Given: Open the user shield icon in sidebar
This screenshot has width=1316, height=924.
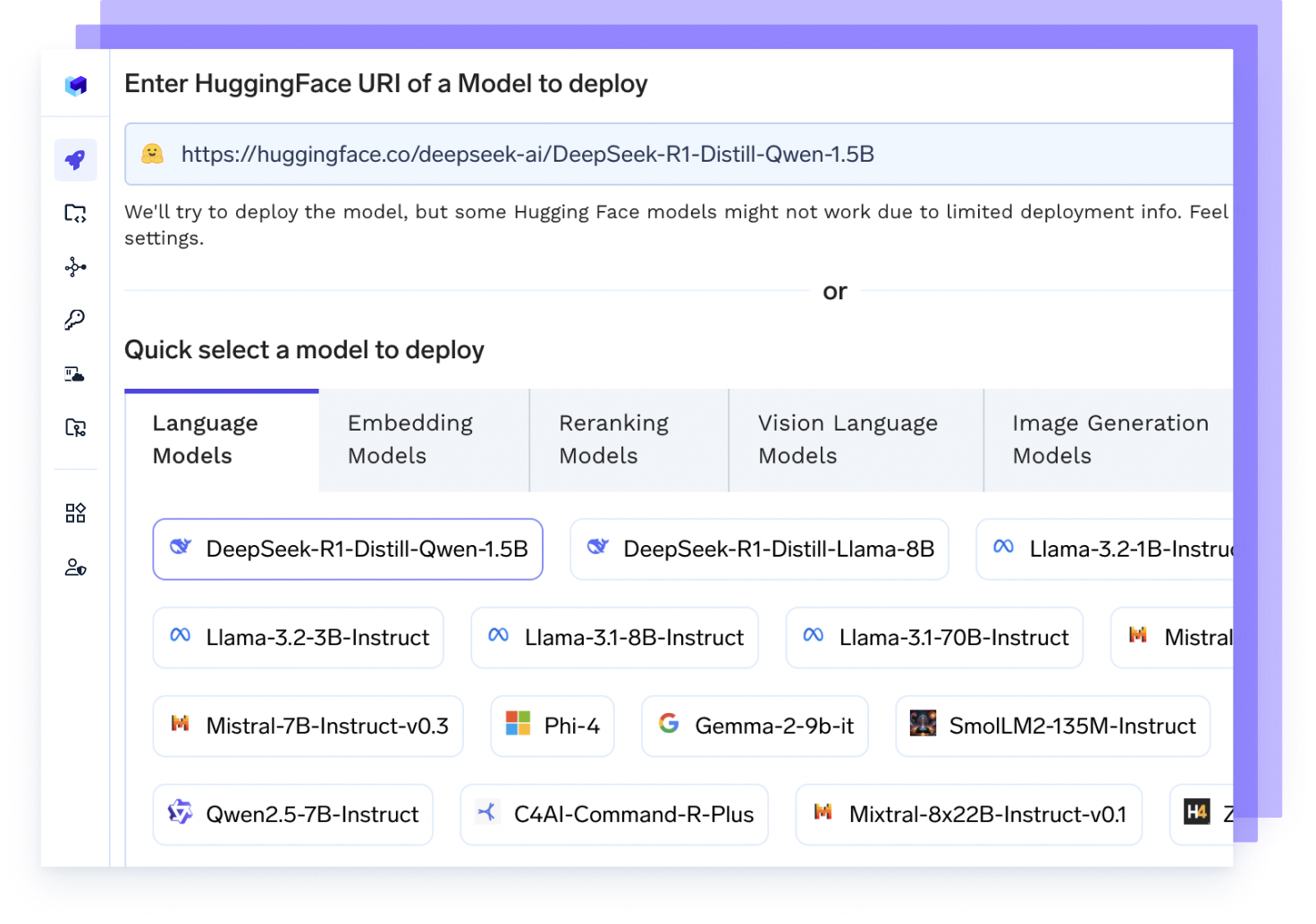Looking at the screenshot, I should point(75,567).
